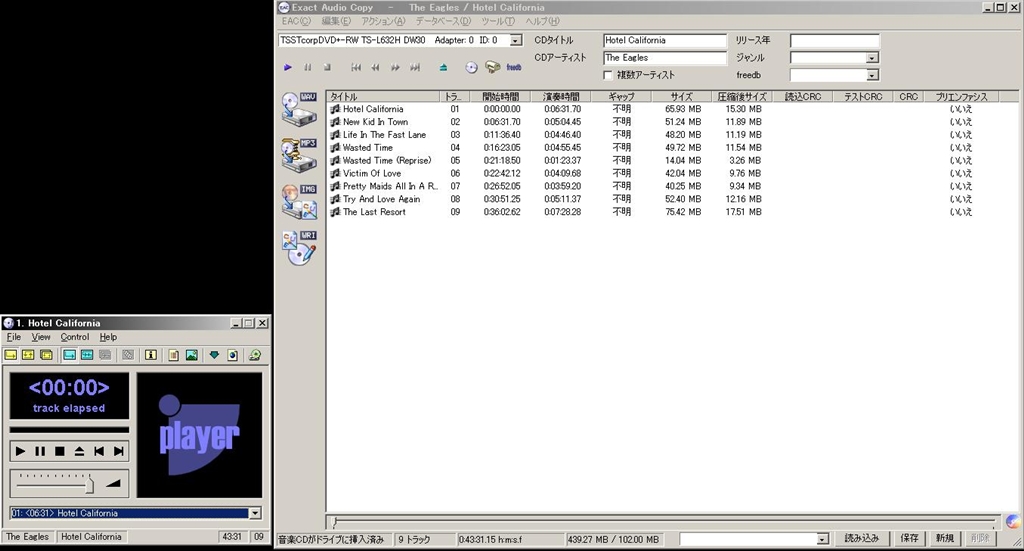Toggle the 複数アーティスト checkbox
This screenshot has width=1024, height=551.
[x=608, y=75]
